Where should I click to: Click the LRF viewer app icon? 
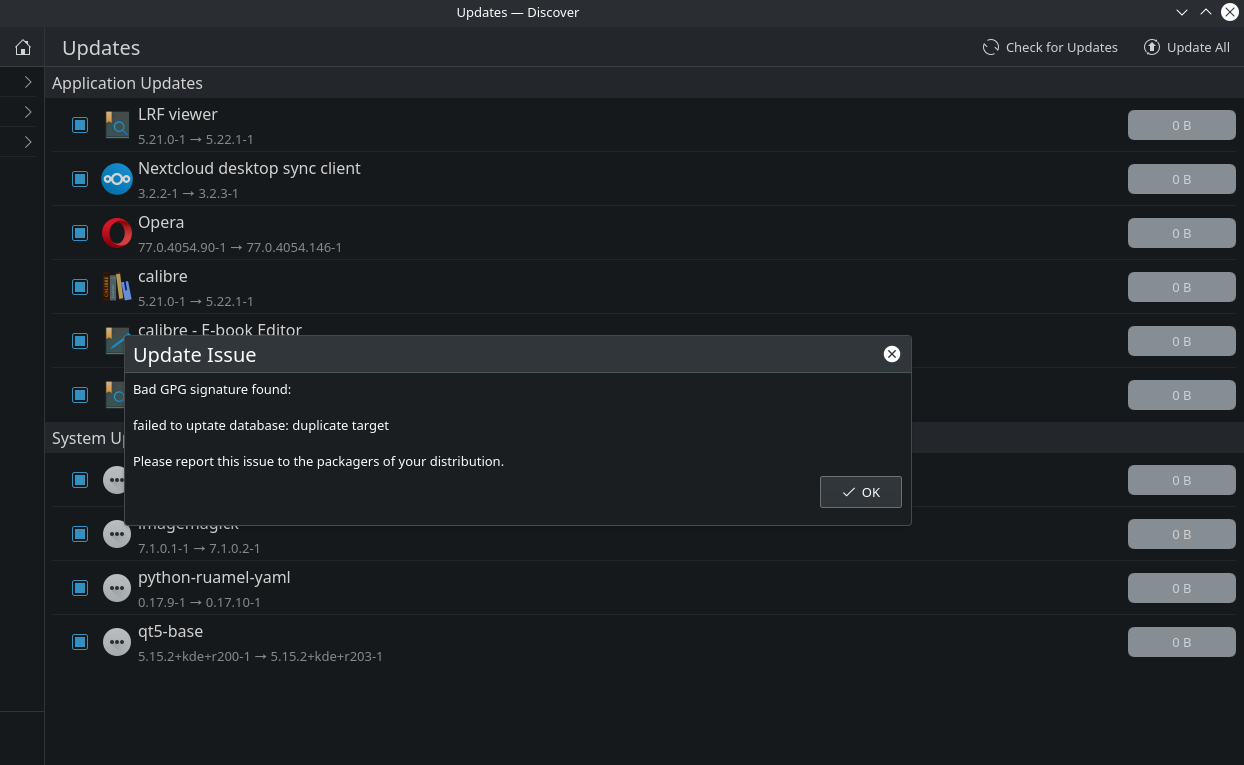[x=117, y=124]
